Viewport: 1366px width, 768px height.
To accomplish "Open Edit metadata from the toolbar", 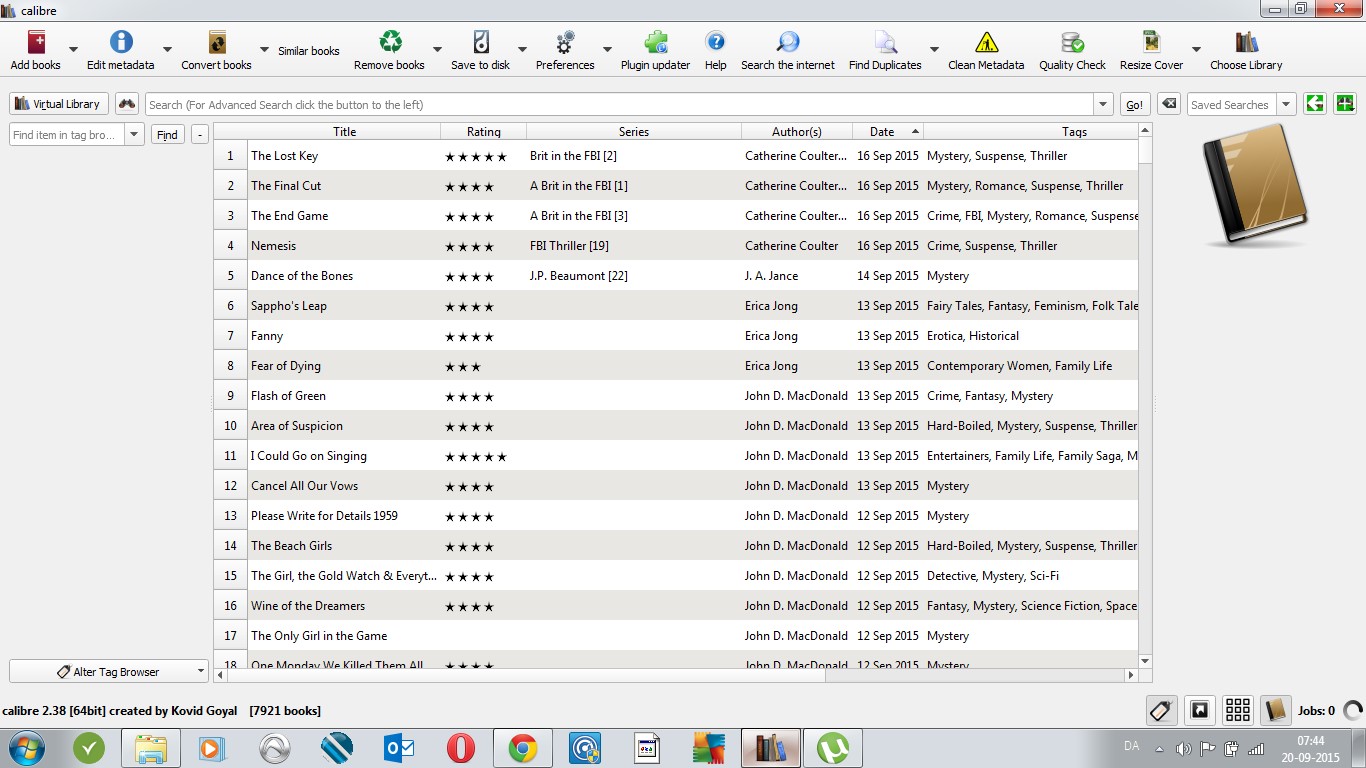I will [x=121, y=42].
